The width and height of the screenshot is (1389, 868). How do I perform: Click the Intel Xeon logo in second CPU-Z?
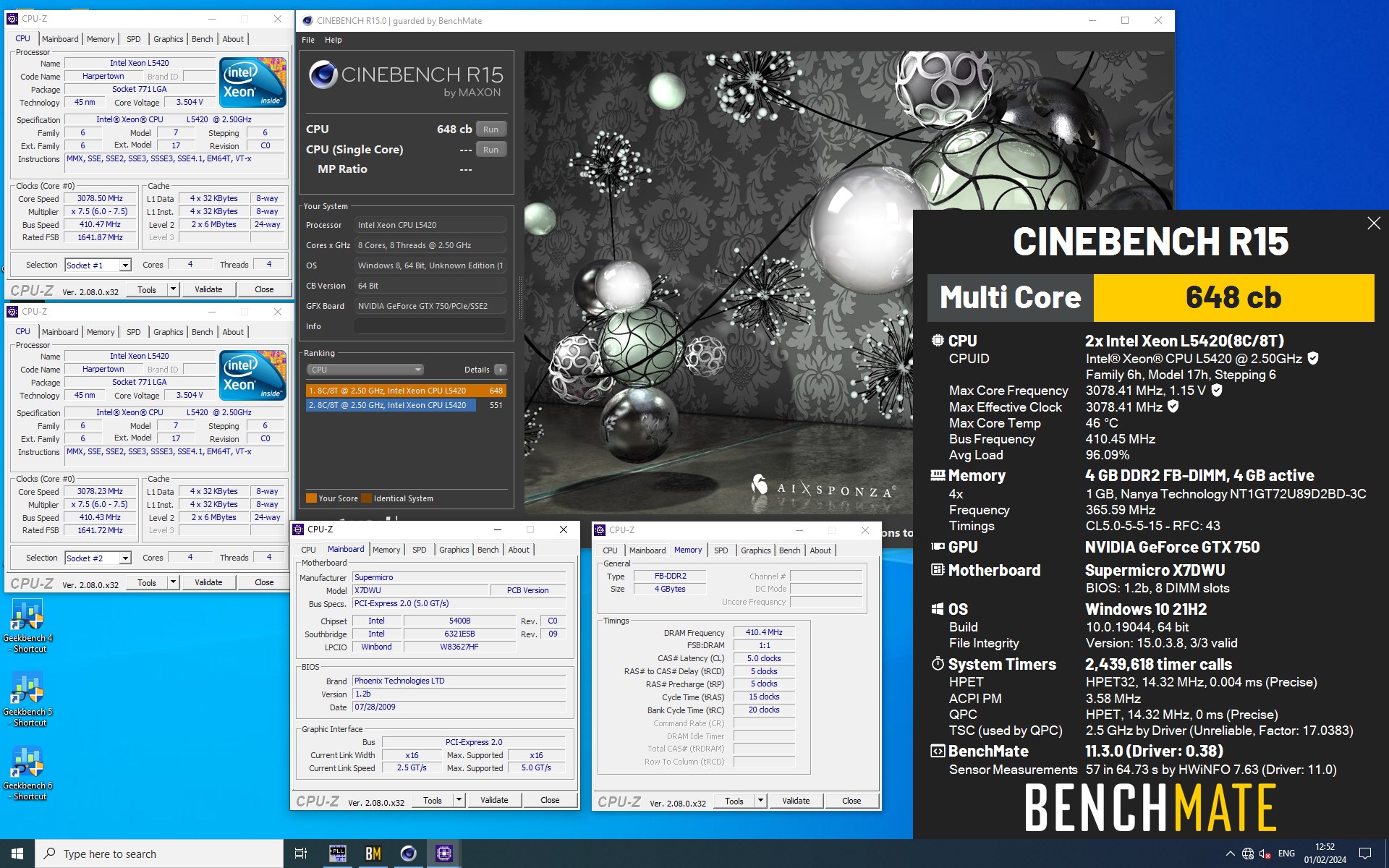pos(252,375)
